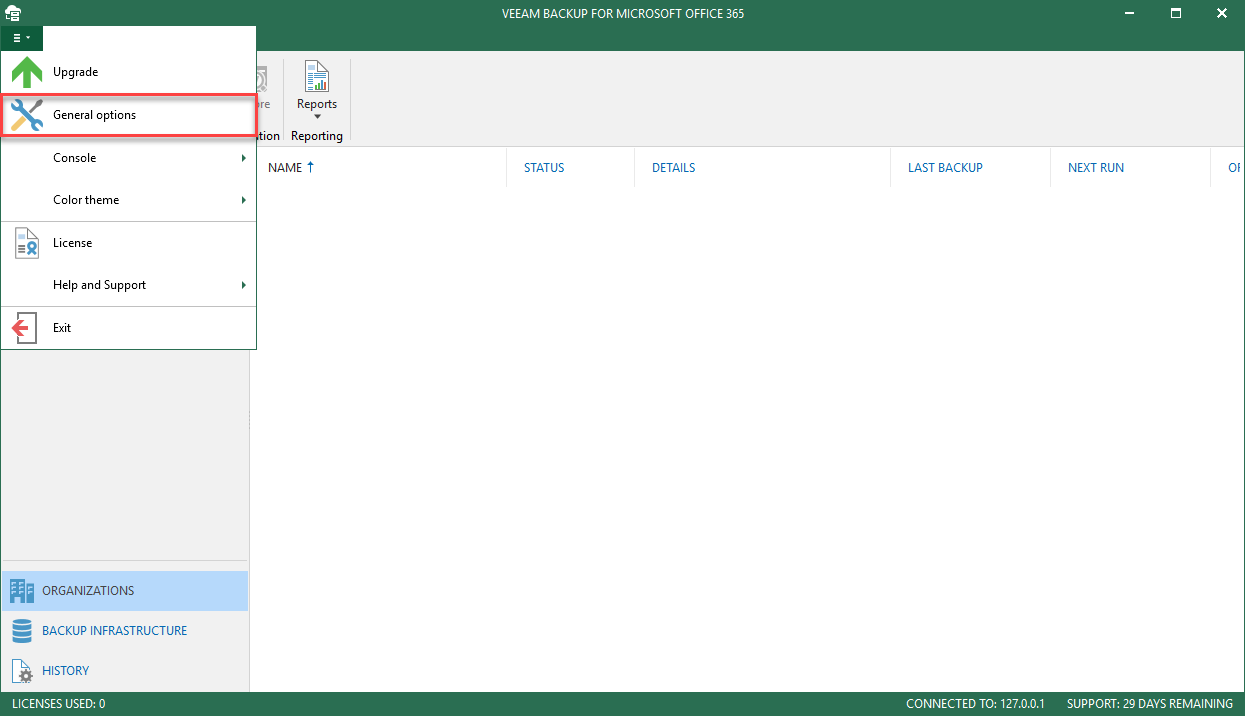Screen dimensions: 1245x716
Task: Click the History gear icon
Action: [x=22, y=671]
